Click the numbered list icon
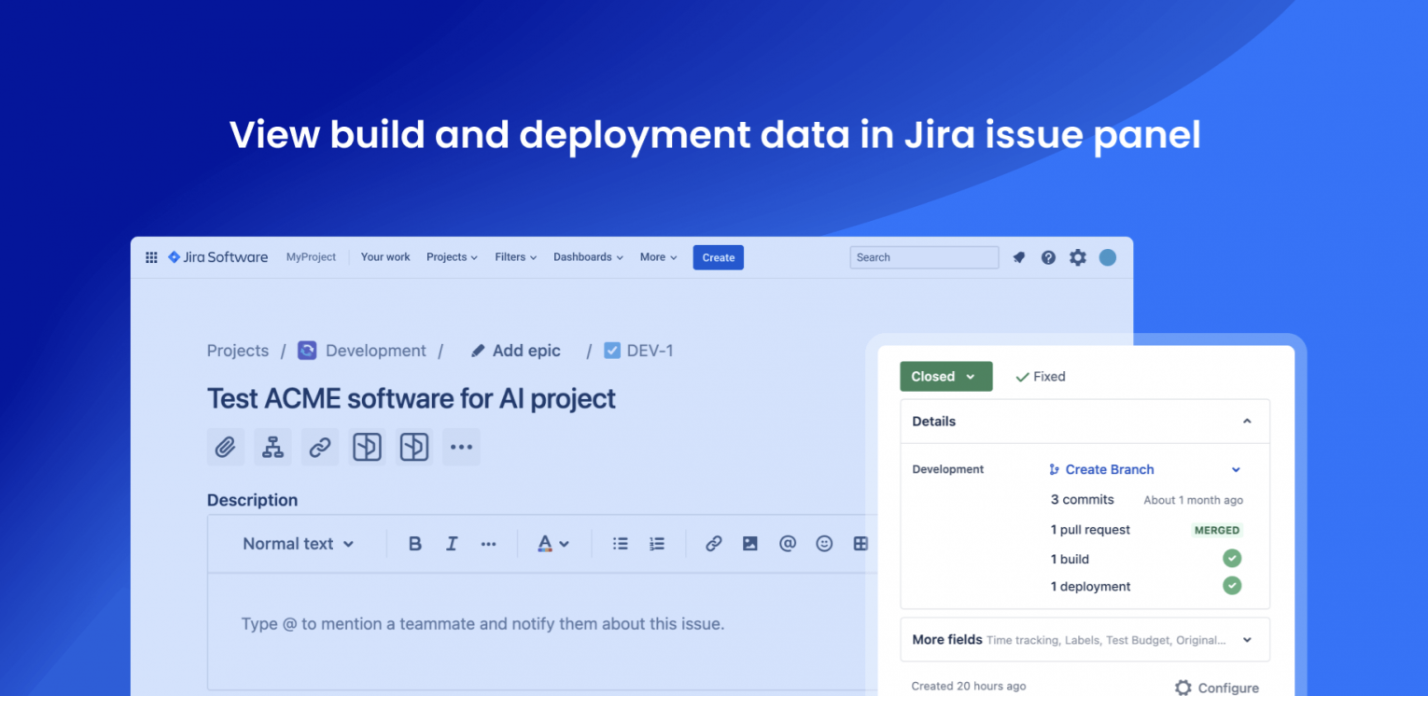The image size is (1428, 702). click(x=657, y=544)
